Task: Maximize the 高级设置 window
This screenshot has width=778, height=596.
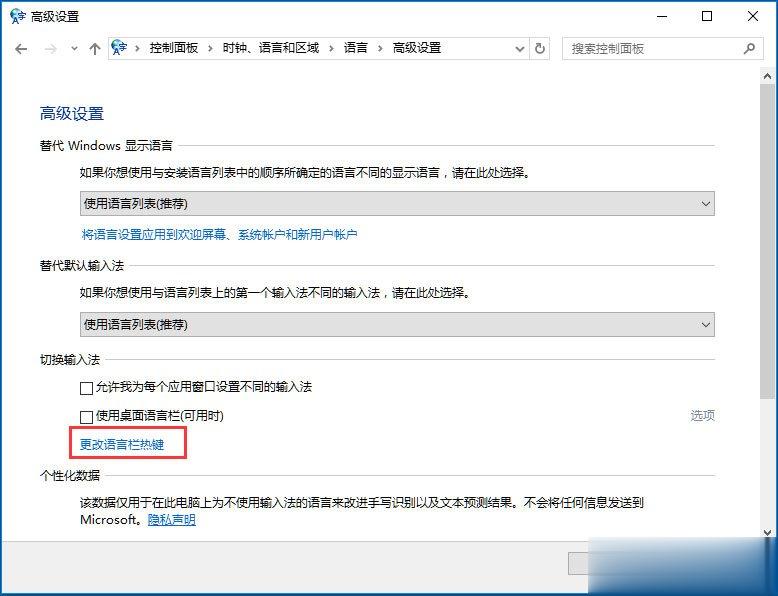Action: (x=707, y=16)
